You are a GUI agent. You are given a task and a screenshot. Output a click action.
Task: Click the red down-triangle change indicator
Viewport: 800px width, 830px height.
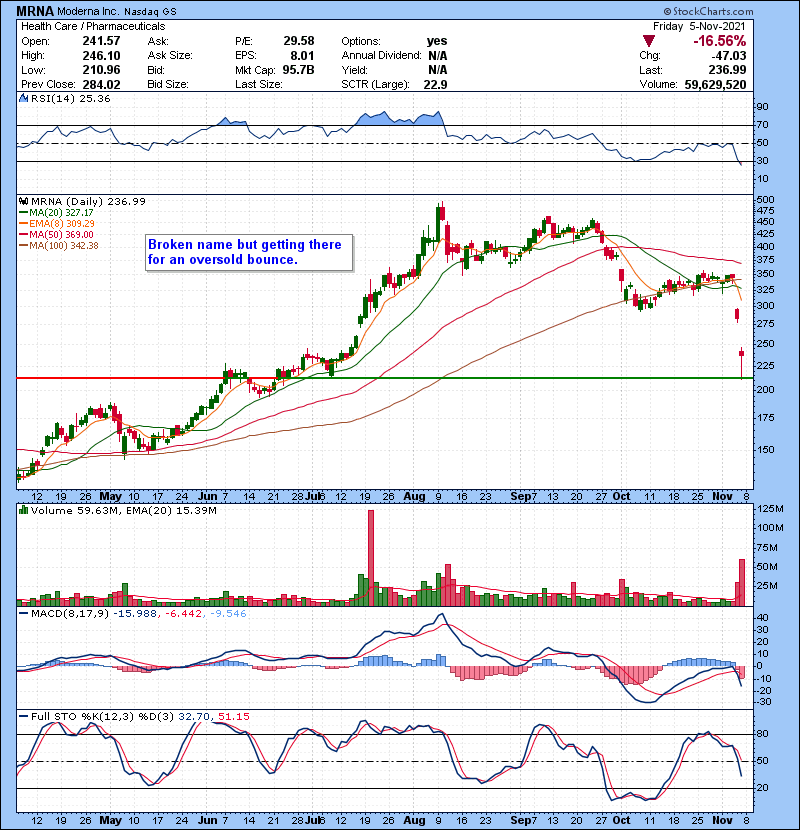click(649, 41)
